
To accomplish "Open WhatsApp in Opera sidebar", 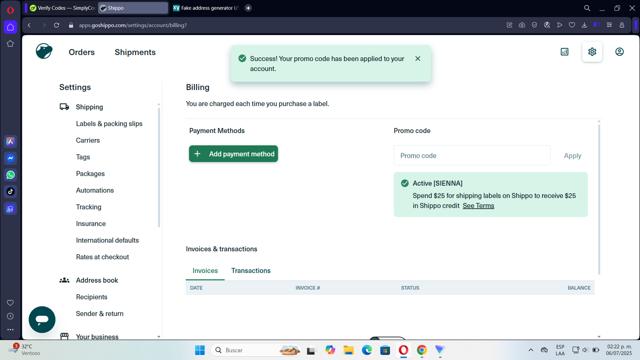I will click(x=11, y=175).
